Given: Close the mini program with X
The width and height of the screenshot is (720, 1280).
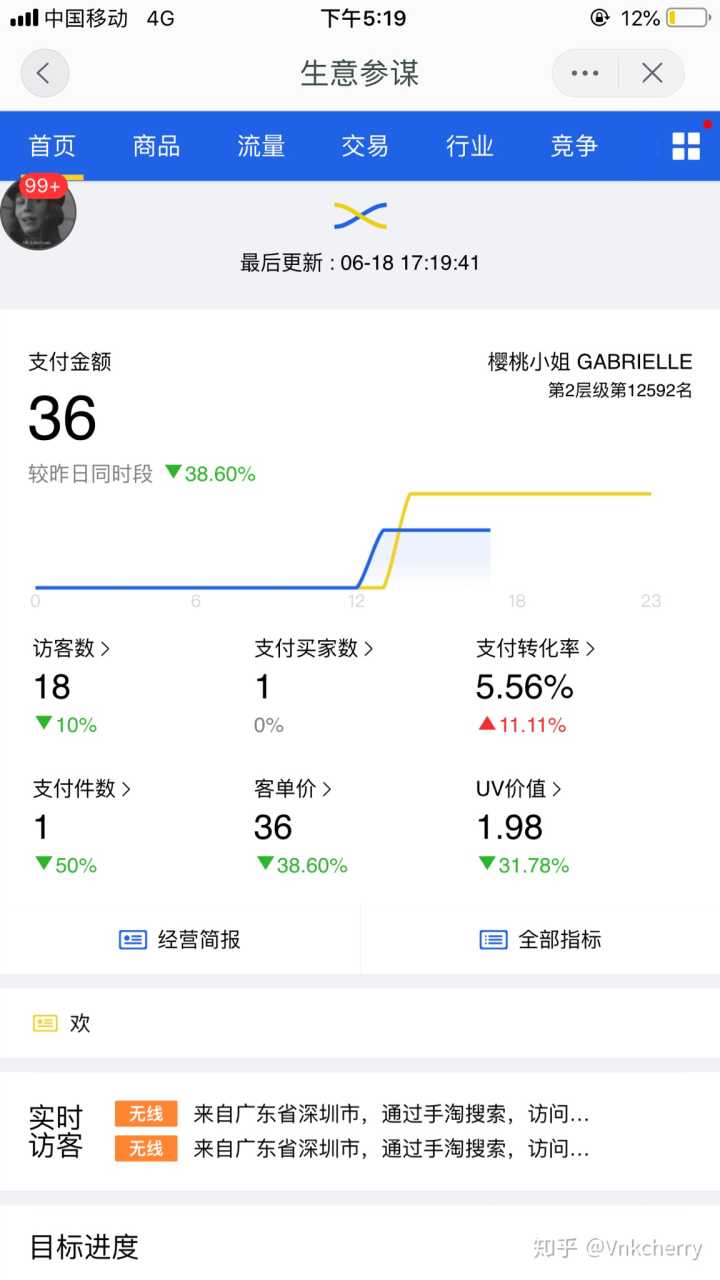Looking at the screenshot, I should (652, 73).
